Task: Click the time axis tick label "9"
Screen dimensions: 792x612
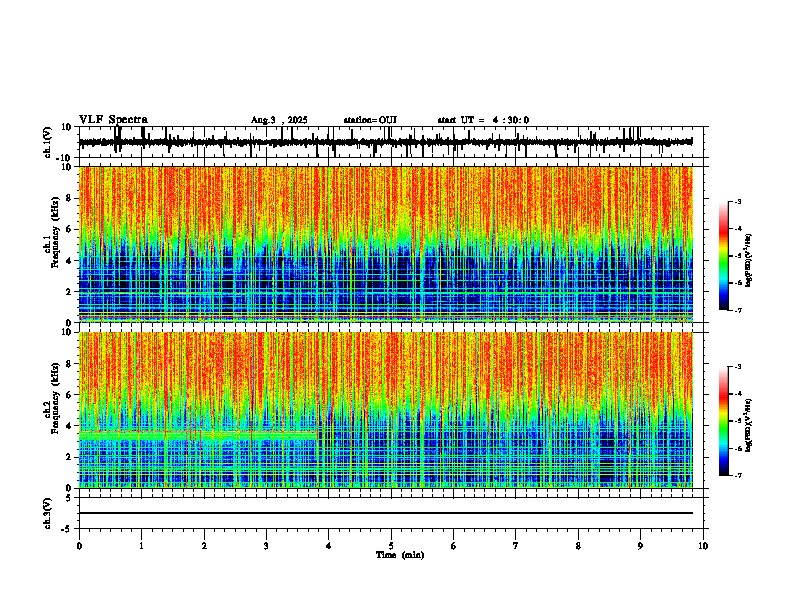Action: pyautogui.click(x=640, y=545)
